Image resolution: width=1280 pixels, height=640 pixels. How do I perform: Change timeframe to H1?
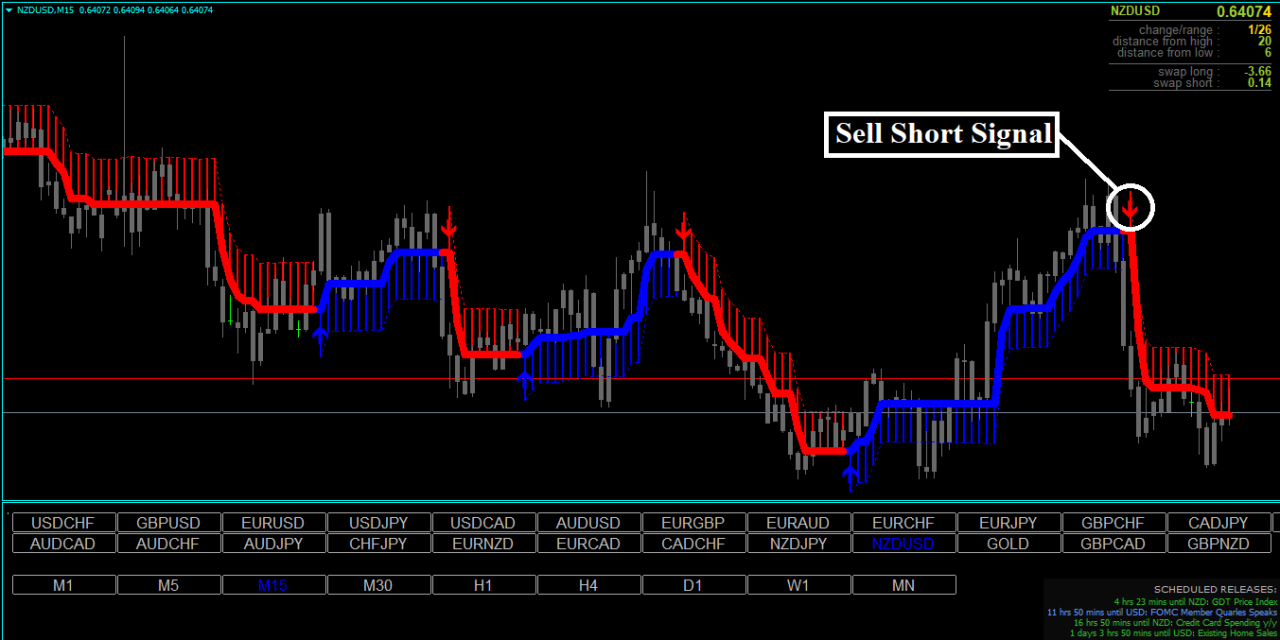point(484,585)
